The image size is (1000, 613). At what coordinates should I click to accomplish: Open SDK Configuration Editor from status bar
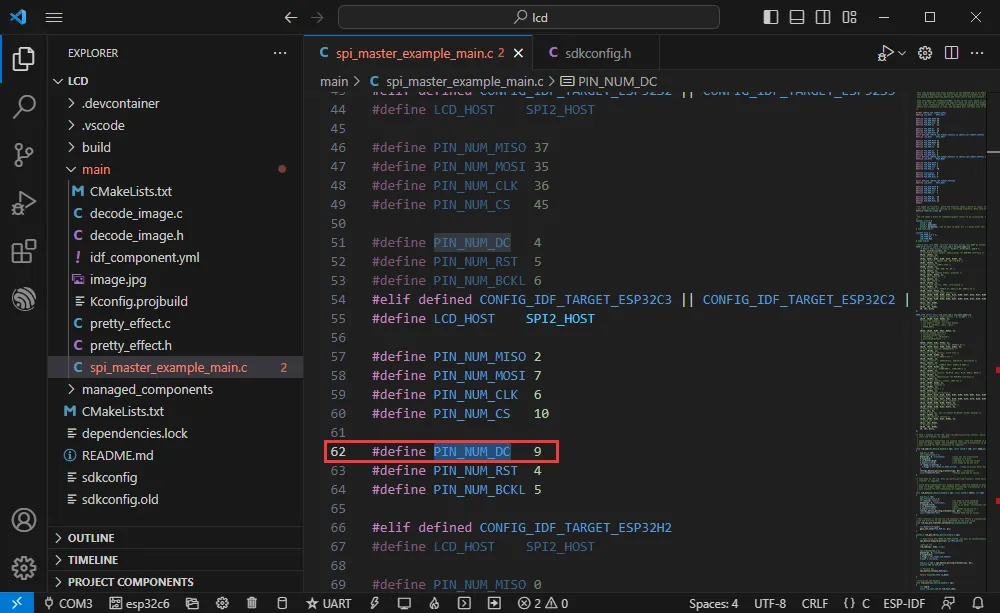[x=222, y=602]
